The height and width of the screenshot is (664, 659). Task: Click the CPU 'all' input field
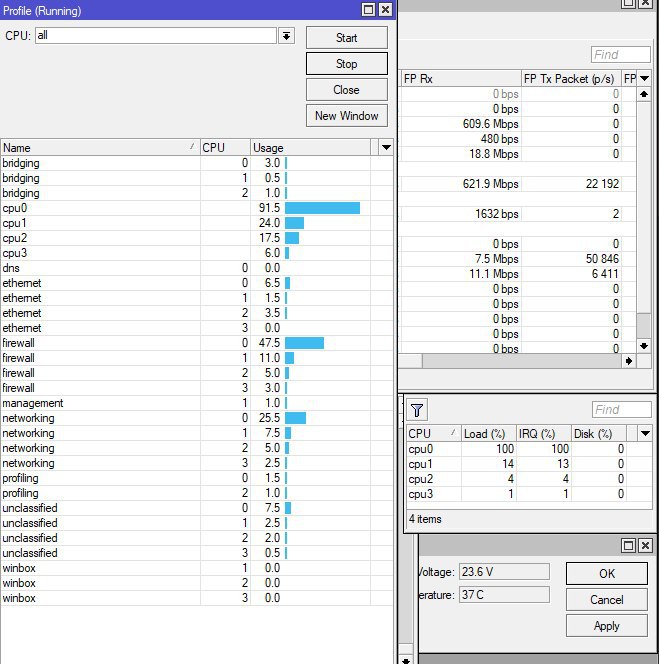[156, 36]
